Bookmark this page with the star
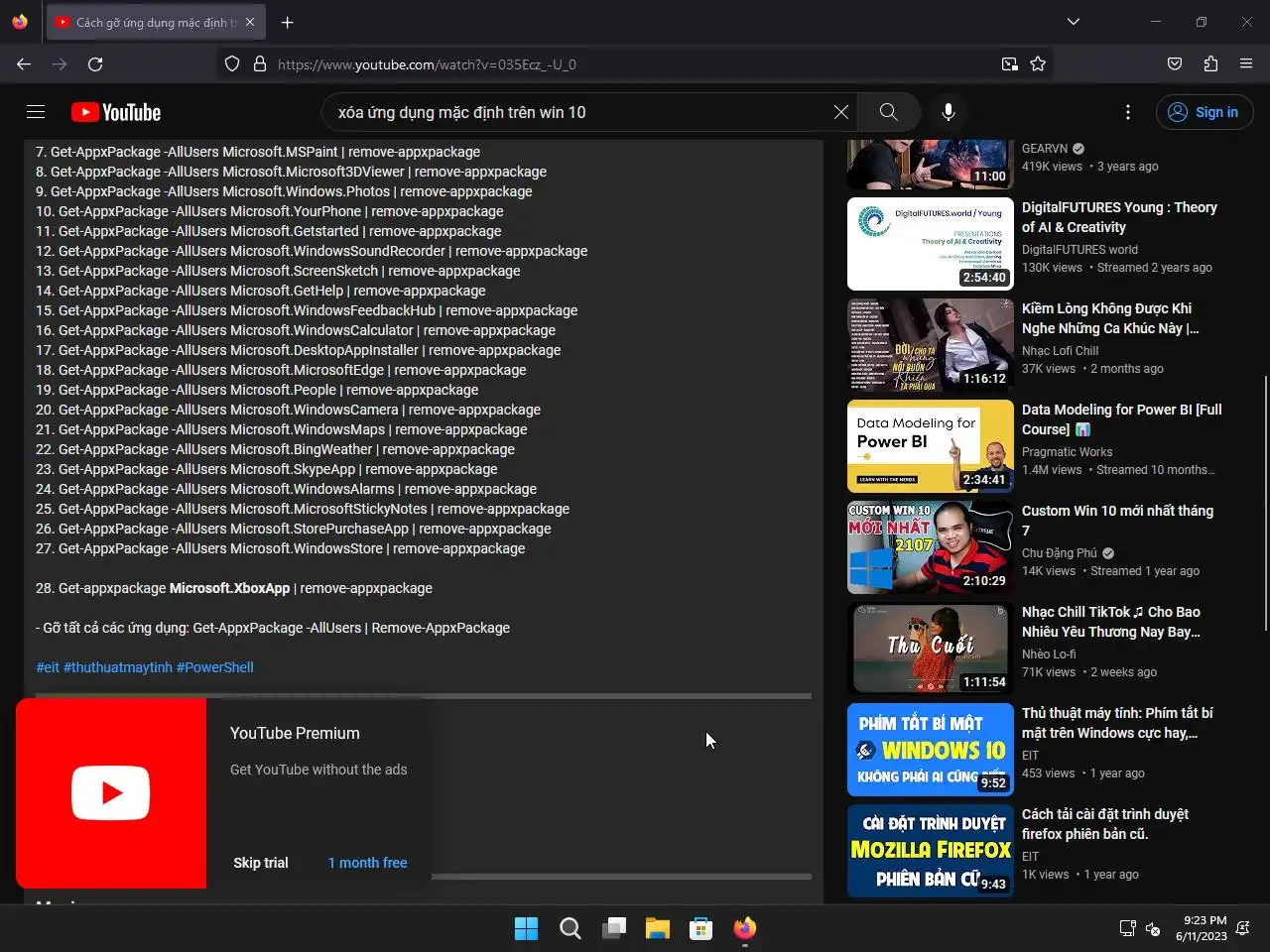The height and width of the screenshot is (952, 1270). (1038, 64)
